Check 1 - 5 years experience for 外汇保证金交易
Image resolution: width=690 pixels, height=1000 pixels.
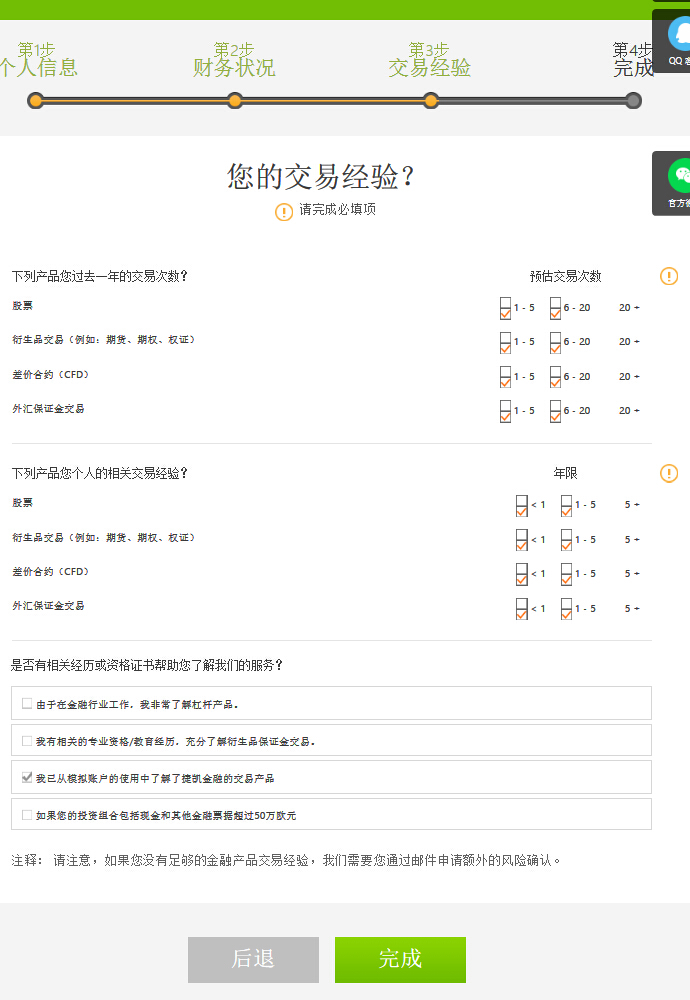point(566,609)
